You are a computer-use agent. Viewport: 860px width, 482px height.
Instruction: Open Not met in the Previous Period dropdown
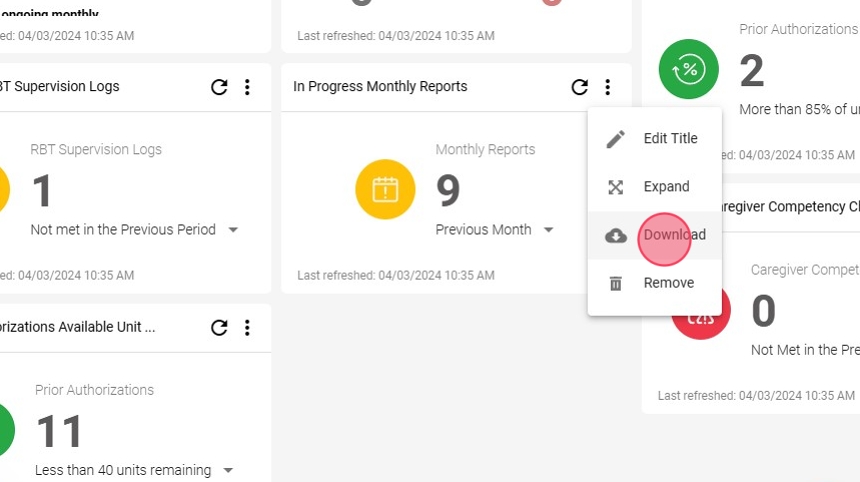[134, 229]
